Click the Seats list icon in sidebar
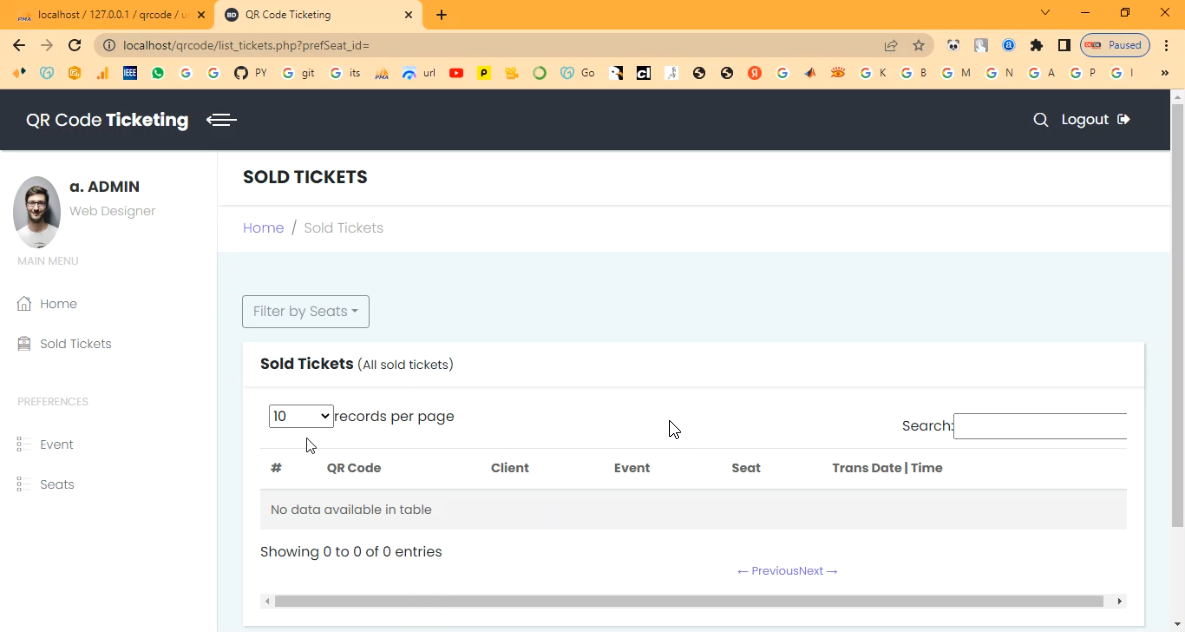The width and height of the screenshot is (1185, 632). click(x=24, y=485)
